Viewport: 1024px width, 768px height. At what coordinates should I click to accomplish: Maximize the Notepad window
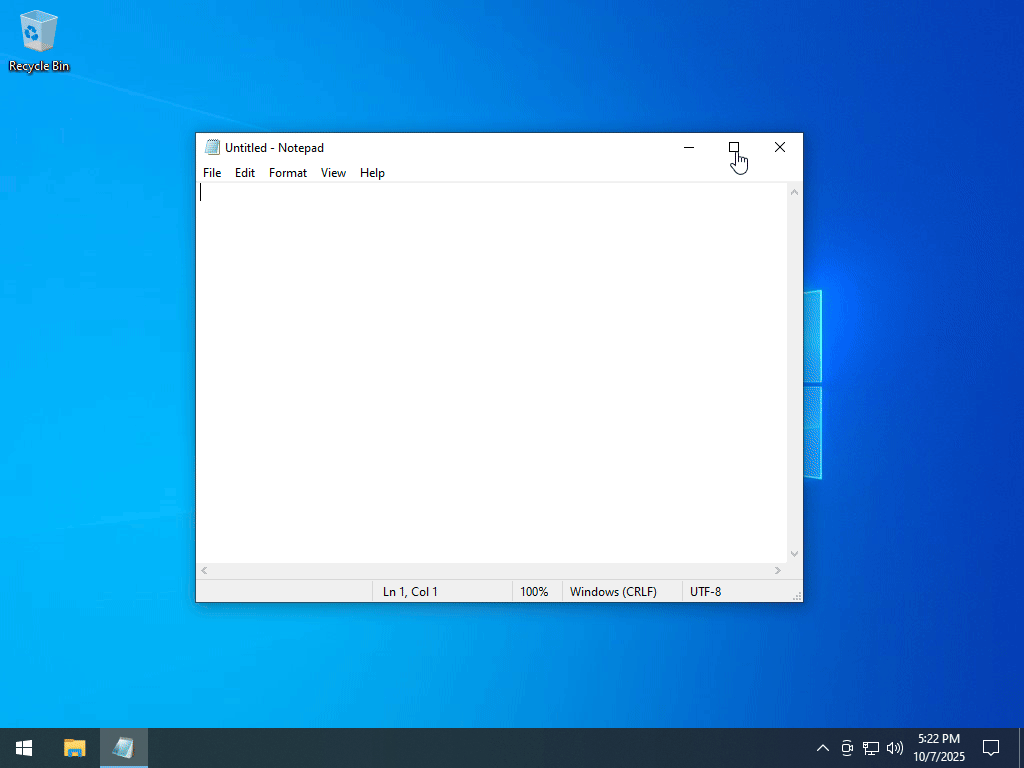pyautogui.click(x=734, y=148)
